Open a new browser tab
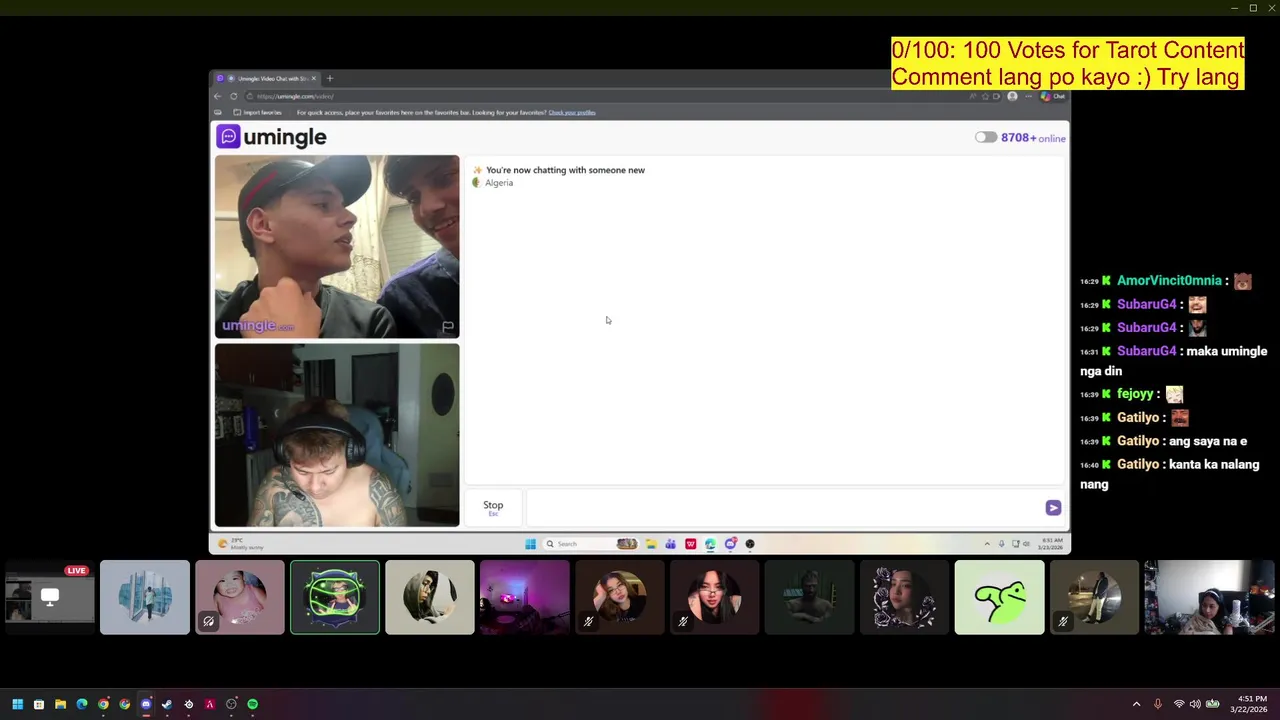Image resolution: width=1280 pixels, height=720 pixels. coord(330,78)
